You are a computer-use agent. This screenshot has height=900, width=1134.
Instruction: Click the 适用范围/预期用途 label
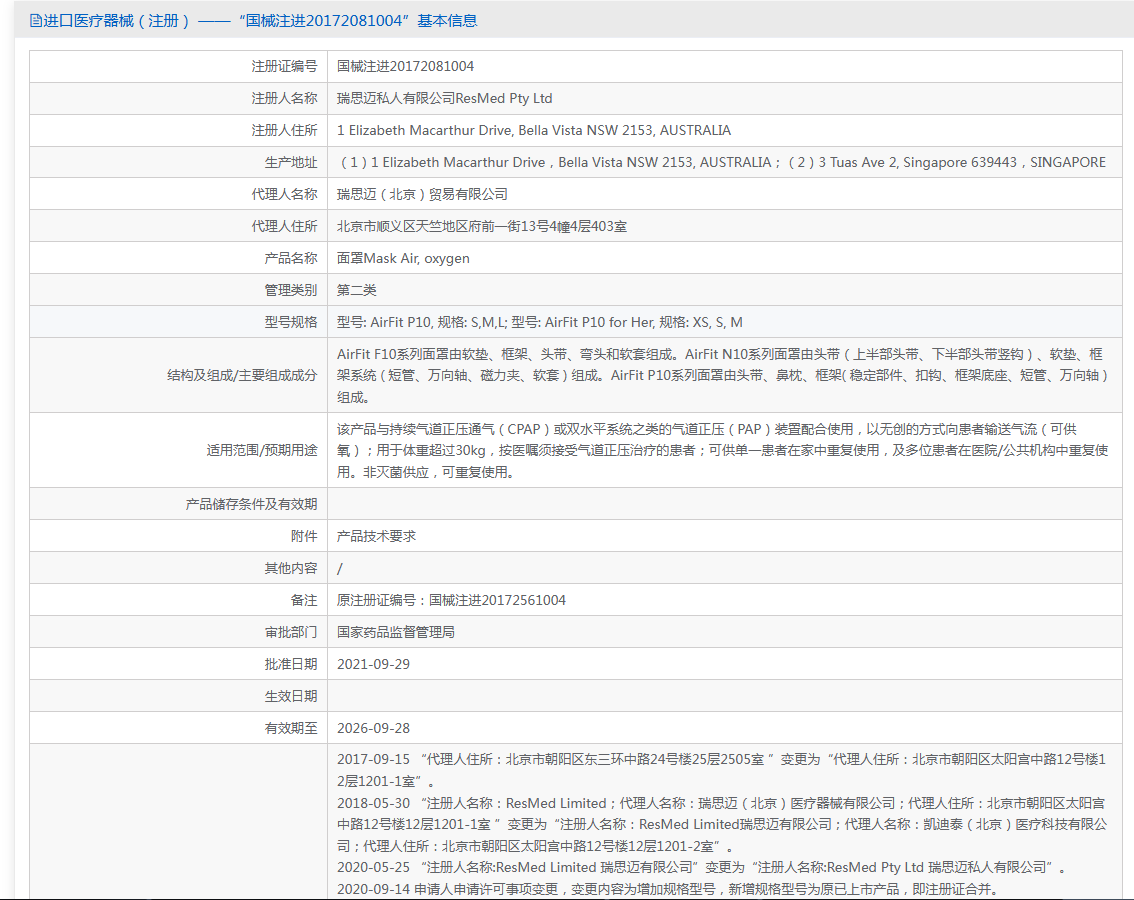pos(261,450)
